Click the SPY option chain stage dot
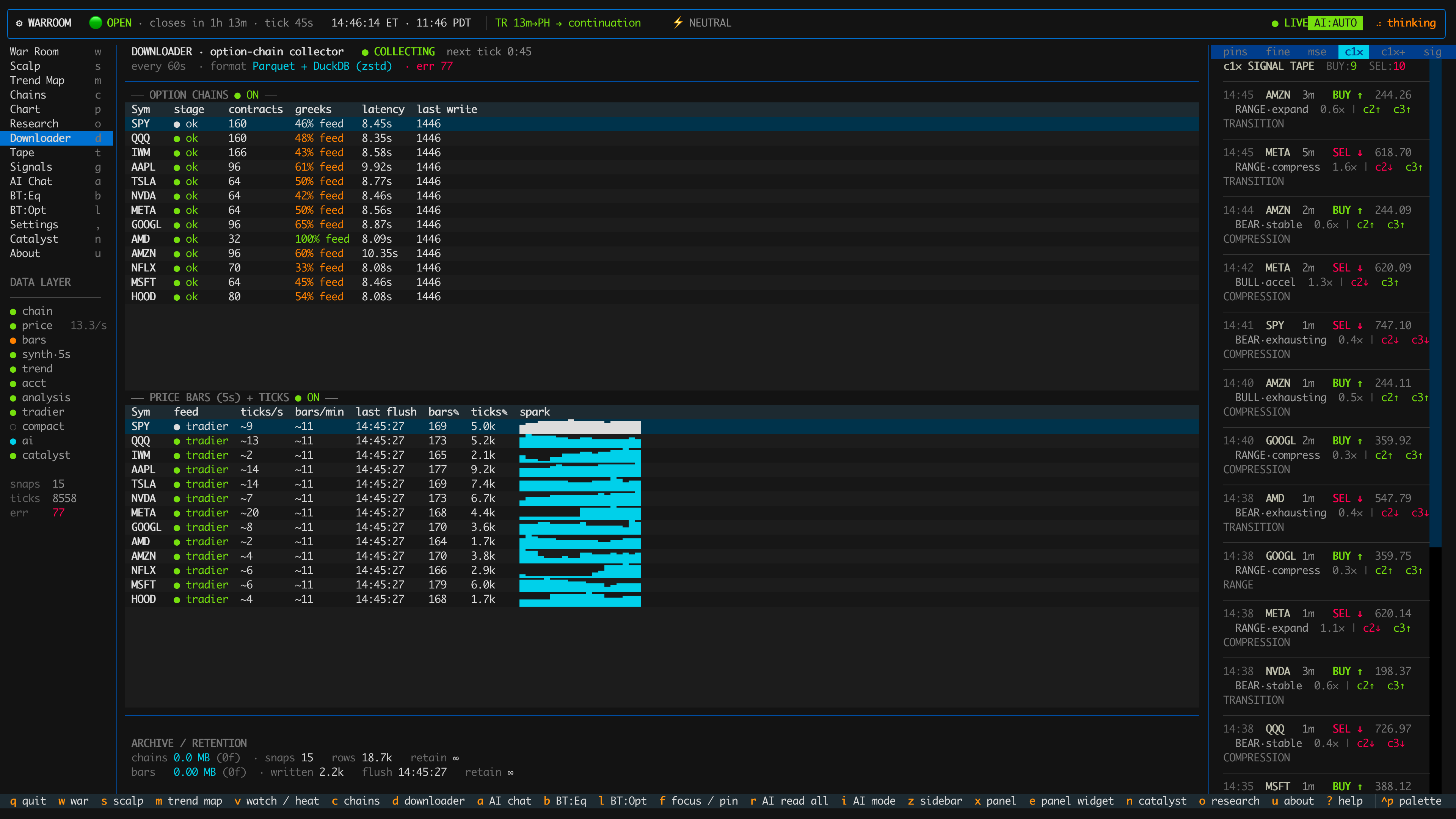 click(177, 124)
